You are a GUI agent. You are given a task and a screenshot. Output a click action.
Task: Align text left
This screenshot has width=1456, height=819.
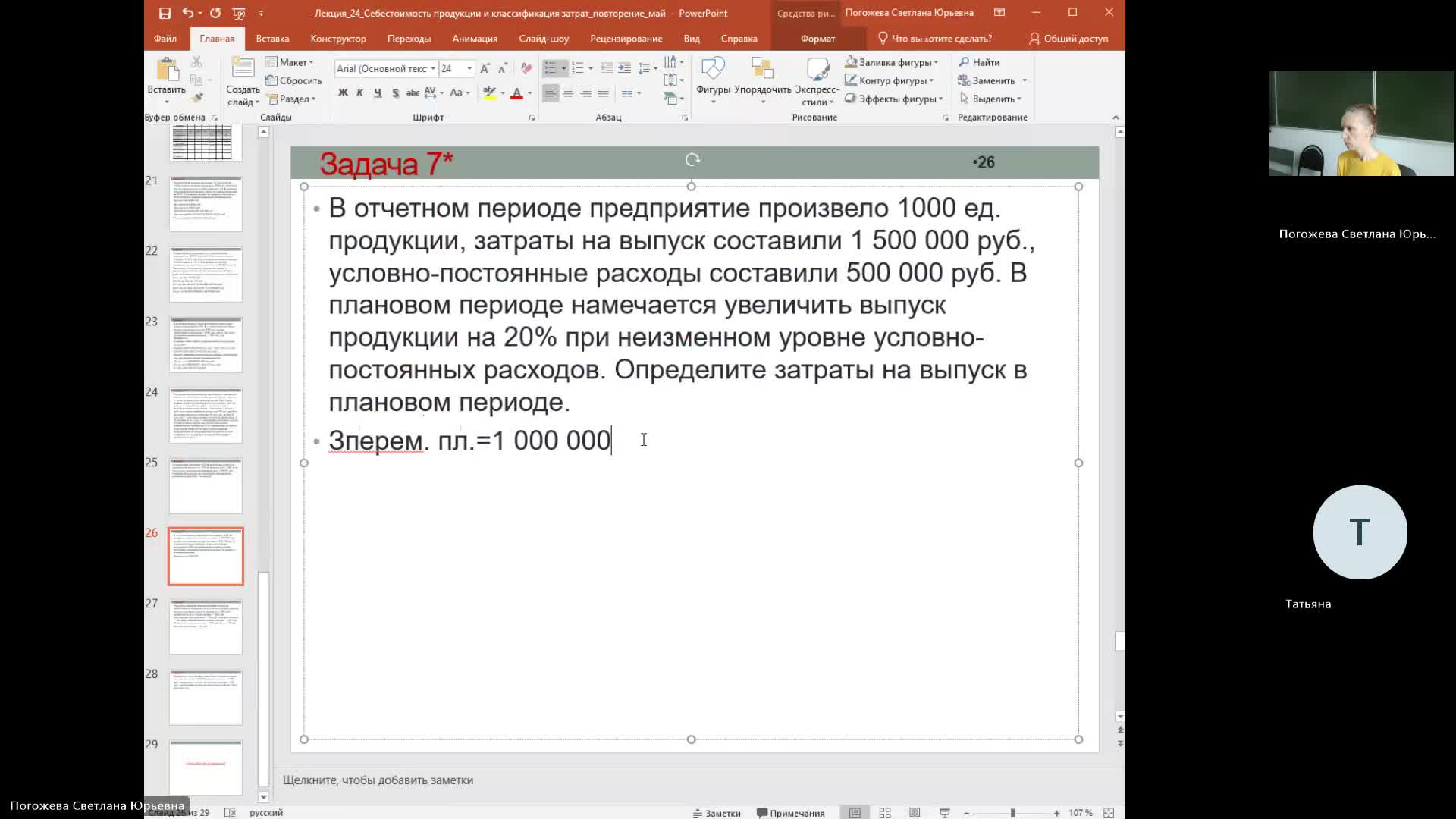[x=551, y=93]
